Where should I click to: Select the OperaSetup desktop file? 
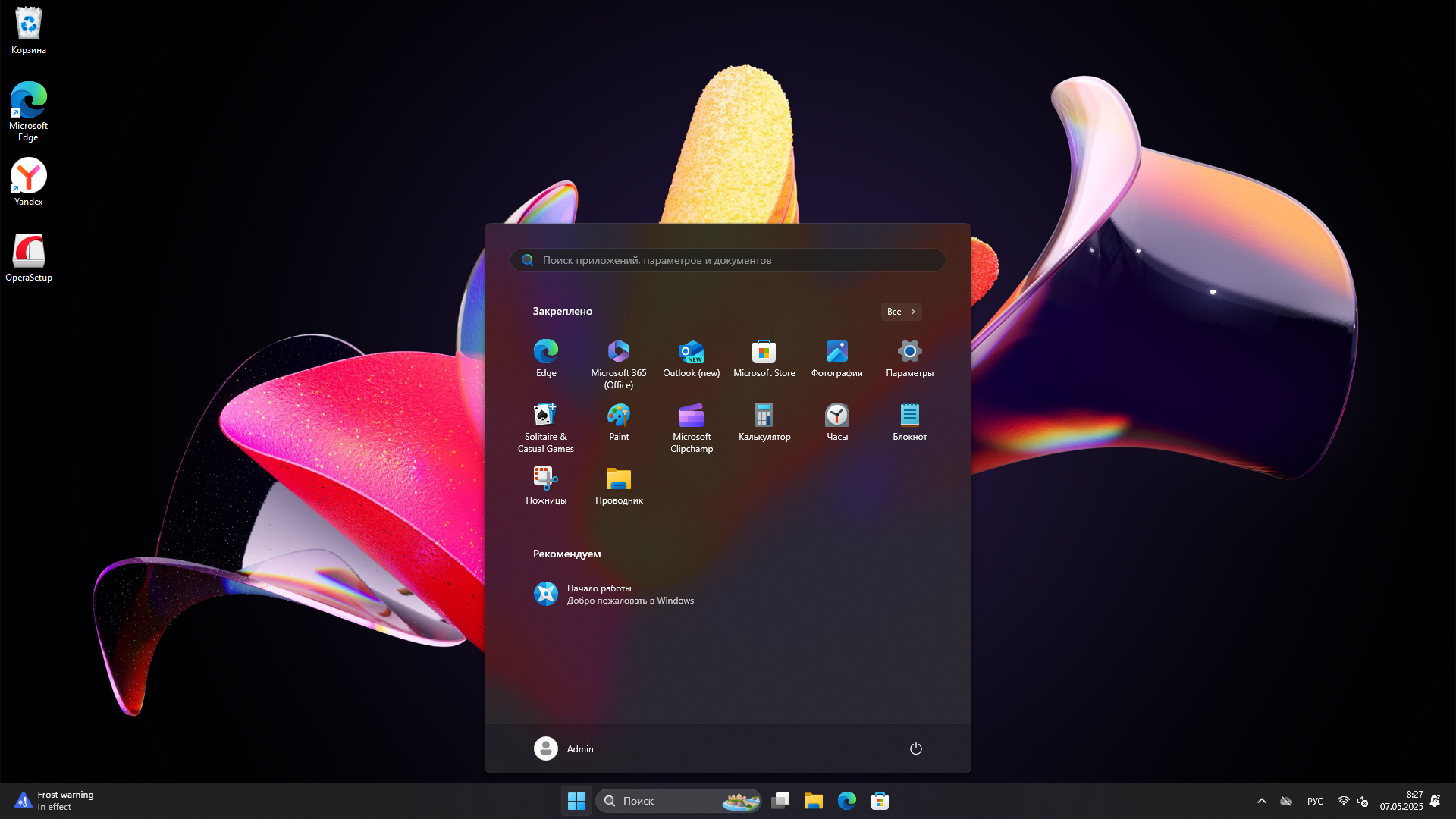click(29, 258)
